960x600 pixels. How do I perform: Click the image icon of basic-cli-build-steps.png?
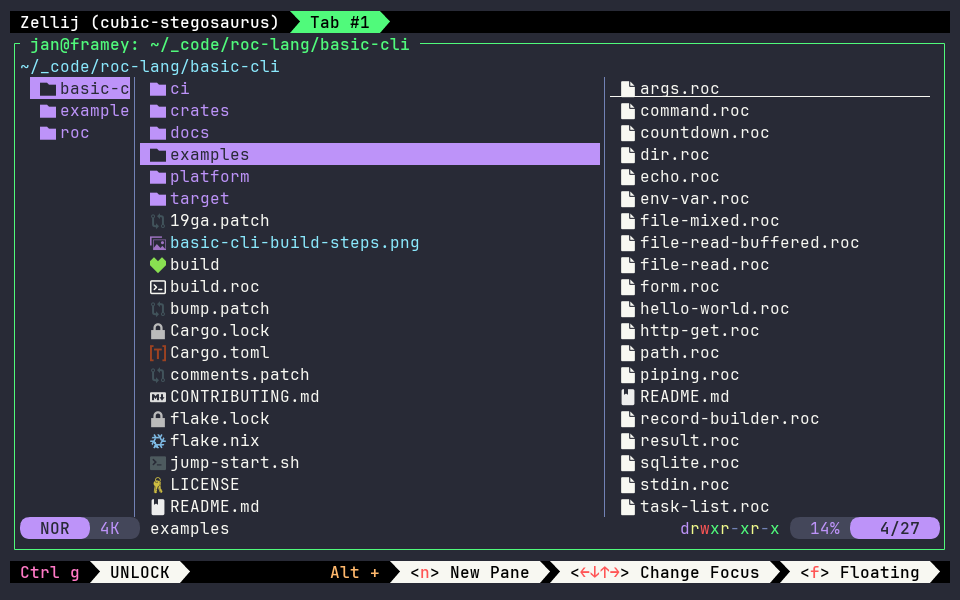click(x=157, y=243)
